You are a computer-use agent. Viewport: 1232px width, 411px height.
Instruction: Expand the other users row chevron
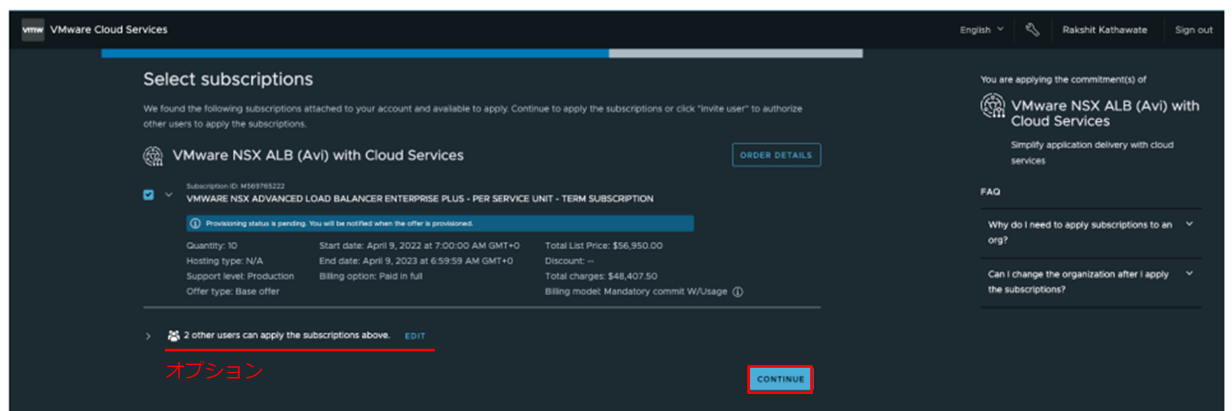(x=150, y=336)
